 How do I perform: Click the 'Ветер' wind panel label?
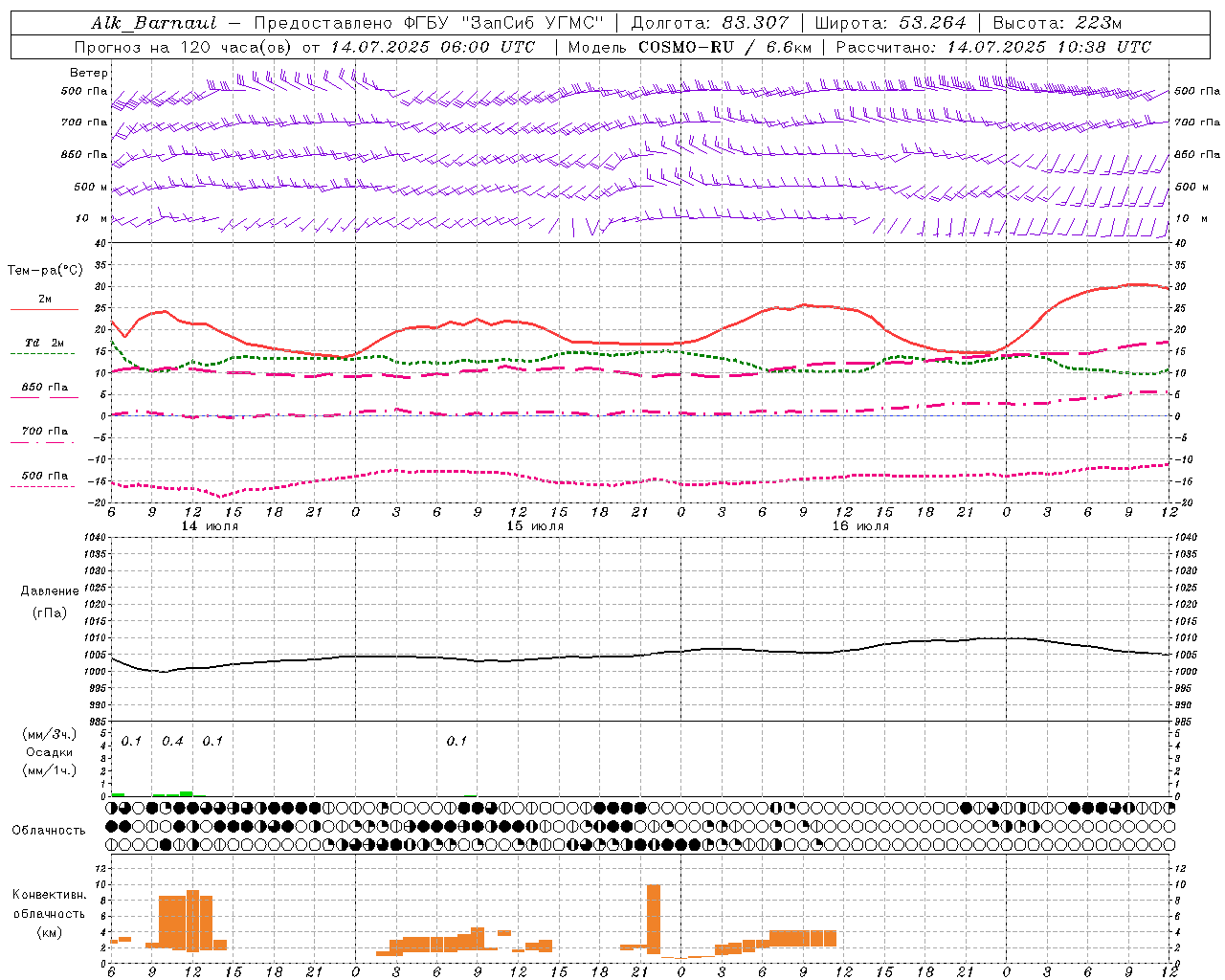point(89,73)
